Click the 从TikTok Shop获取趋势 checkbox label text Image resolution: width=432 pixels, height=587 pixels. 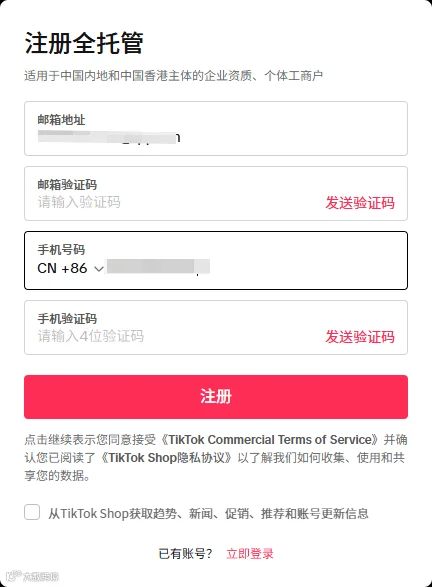coord(209,513)
